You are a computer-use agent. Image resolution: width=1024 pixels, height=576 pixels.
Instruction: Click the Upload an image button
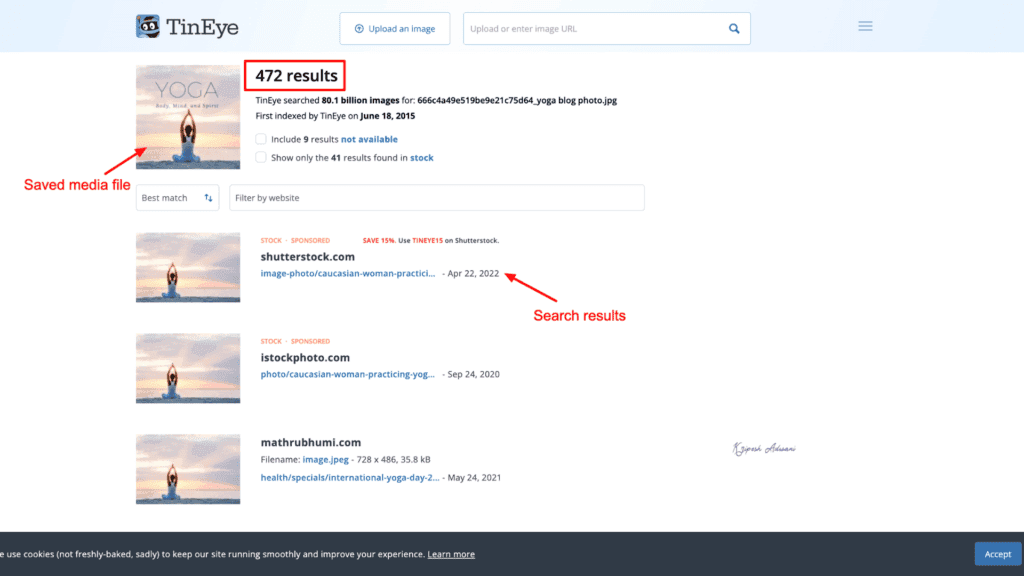pos(394,28)
